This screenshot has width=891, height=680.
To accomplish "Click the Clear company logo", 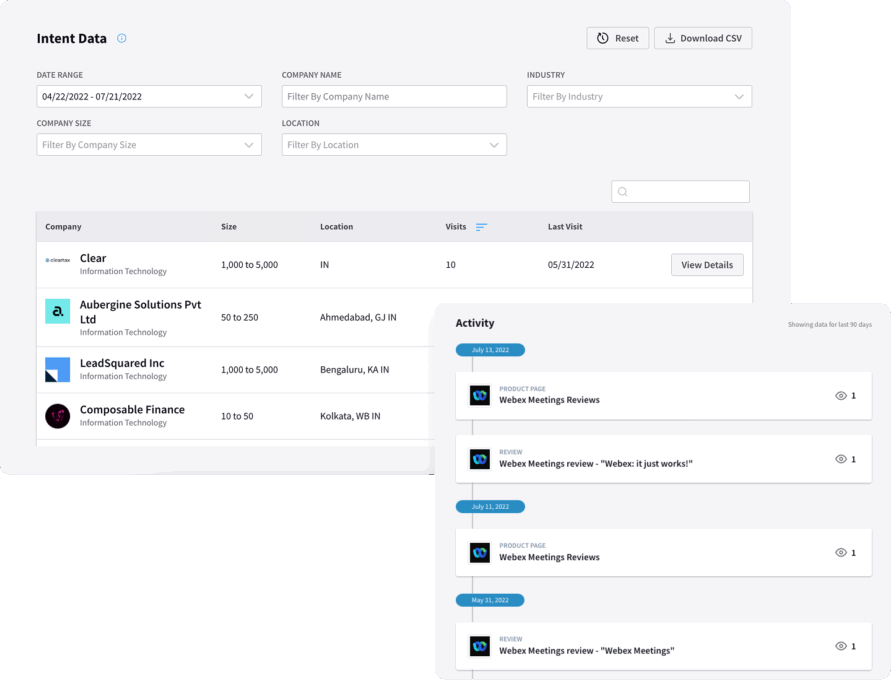I will (x=57, y=260).
